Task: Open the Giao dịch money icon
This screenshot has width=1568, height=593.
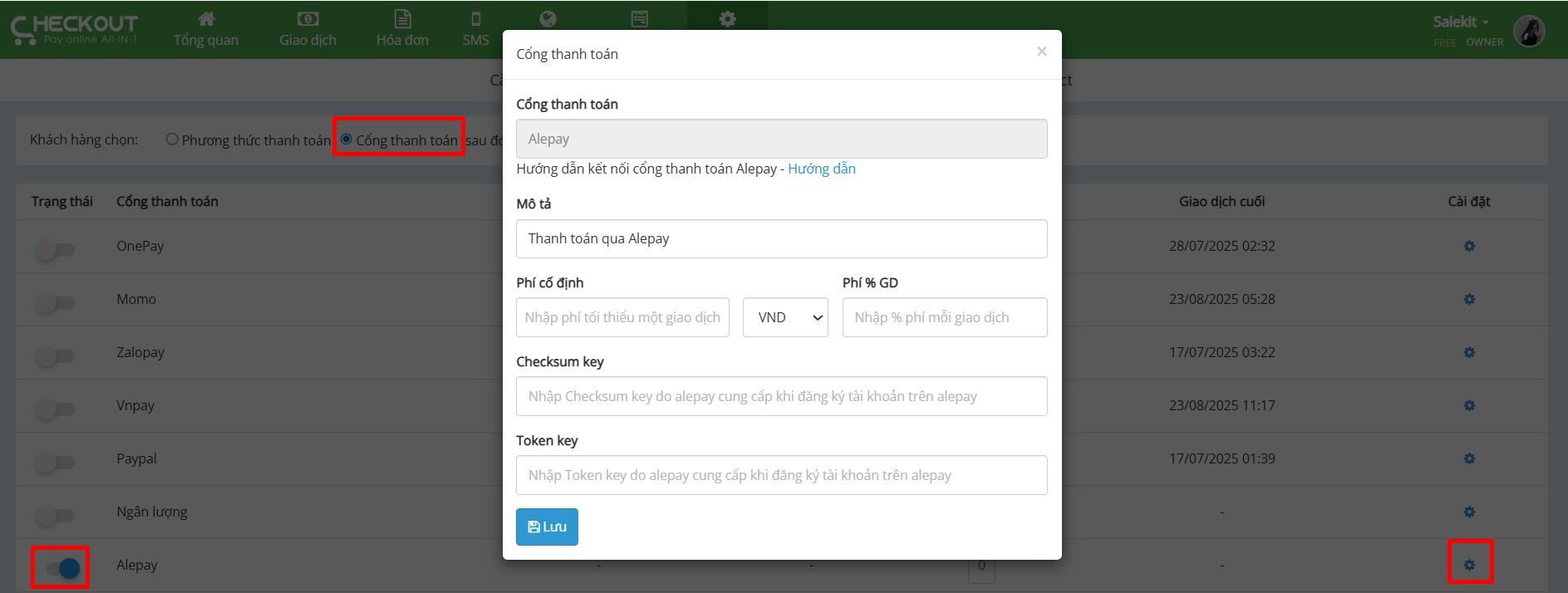Action: [x=307, y=19]
